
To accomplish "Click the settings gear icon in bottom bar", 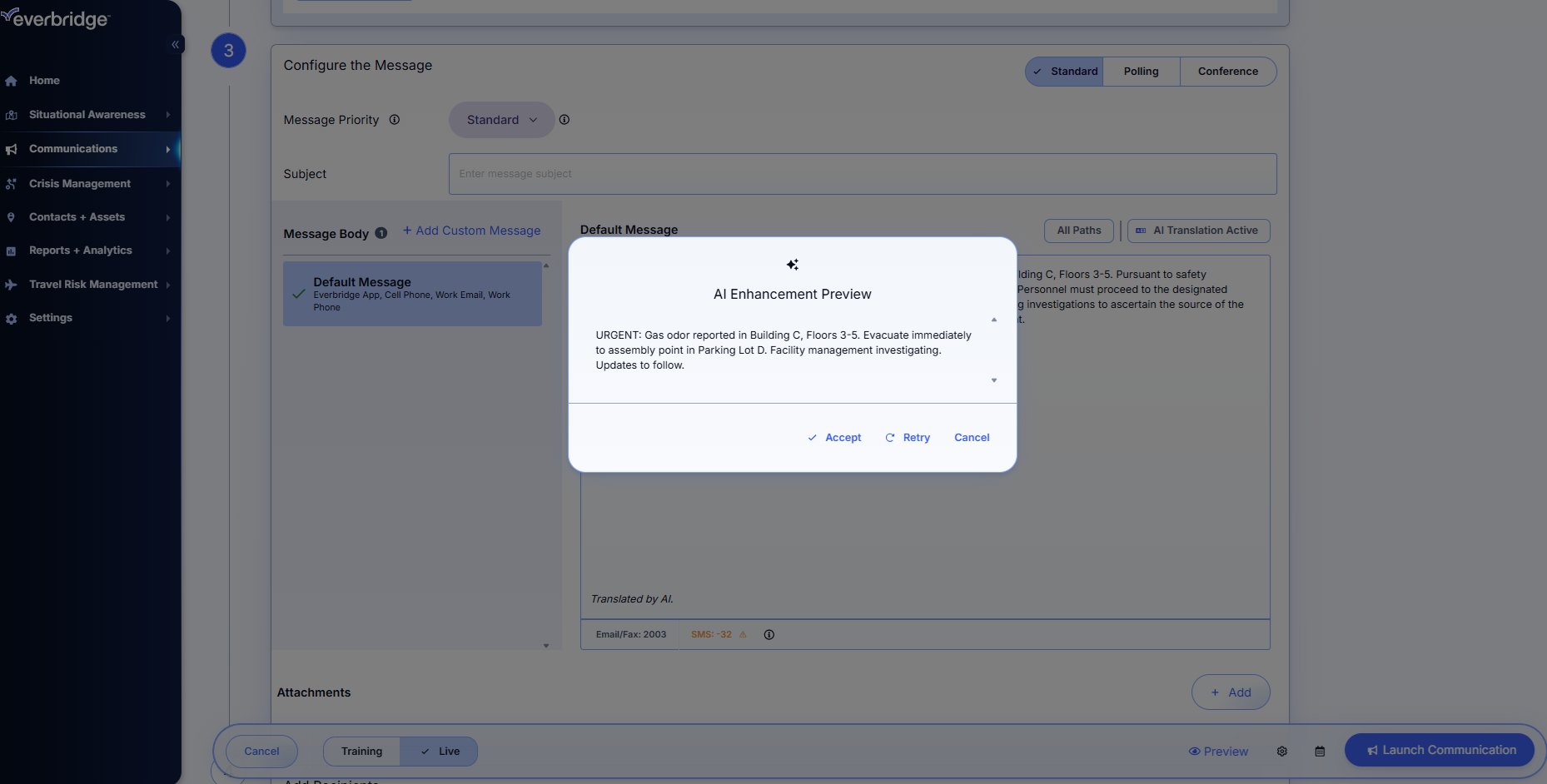I will coord(1282,752).
